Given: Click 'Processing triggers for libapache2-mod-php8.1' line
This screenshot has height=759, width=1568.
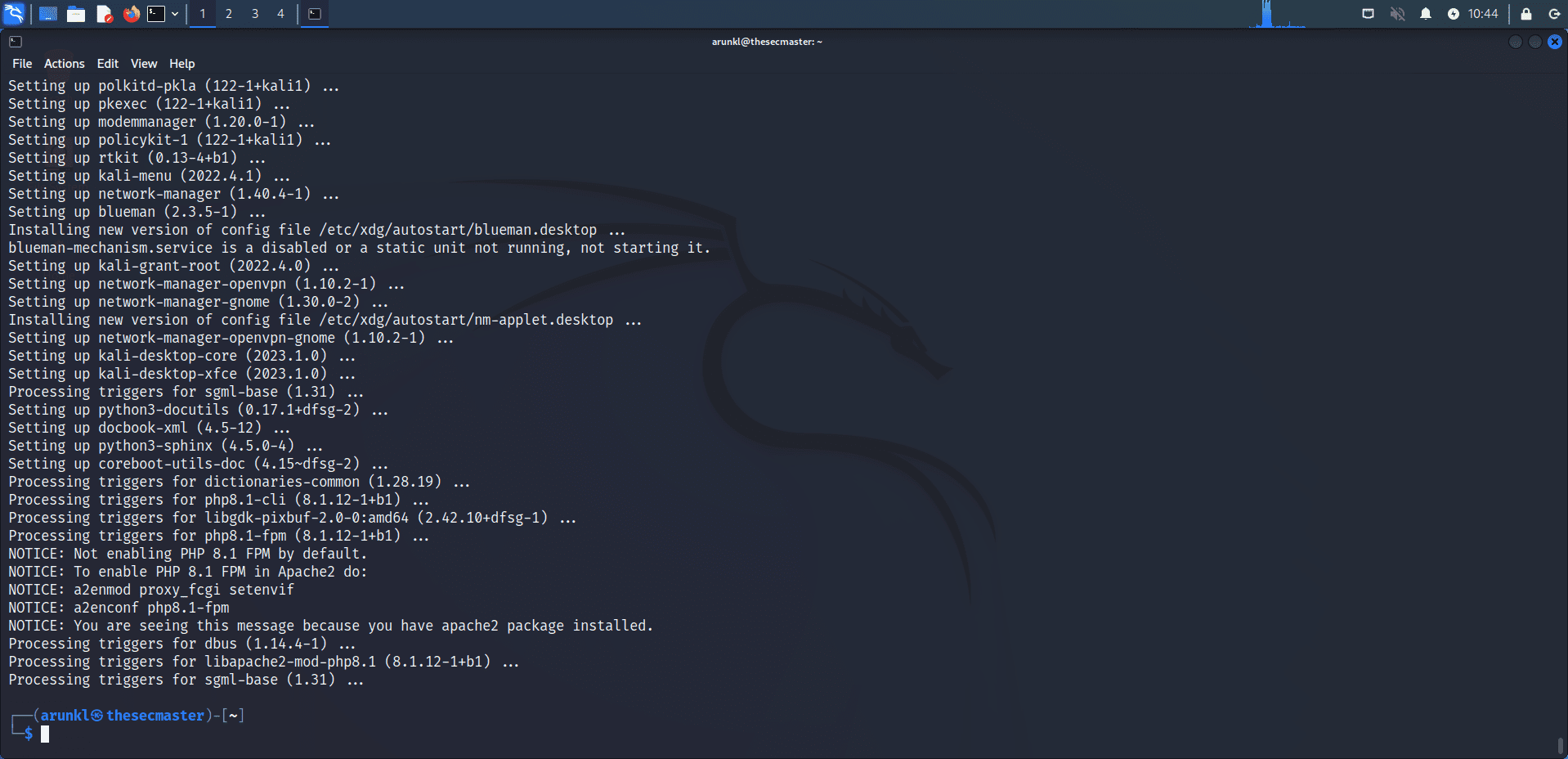Looking at the screenshot, I should click(x=263, y=662).
